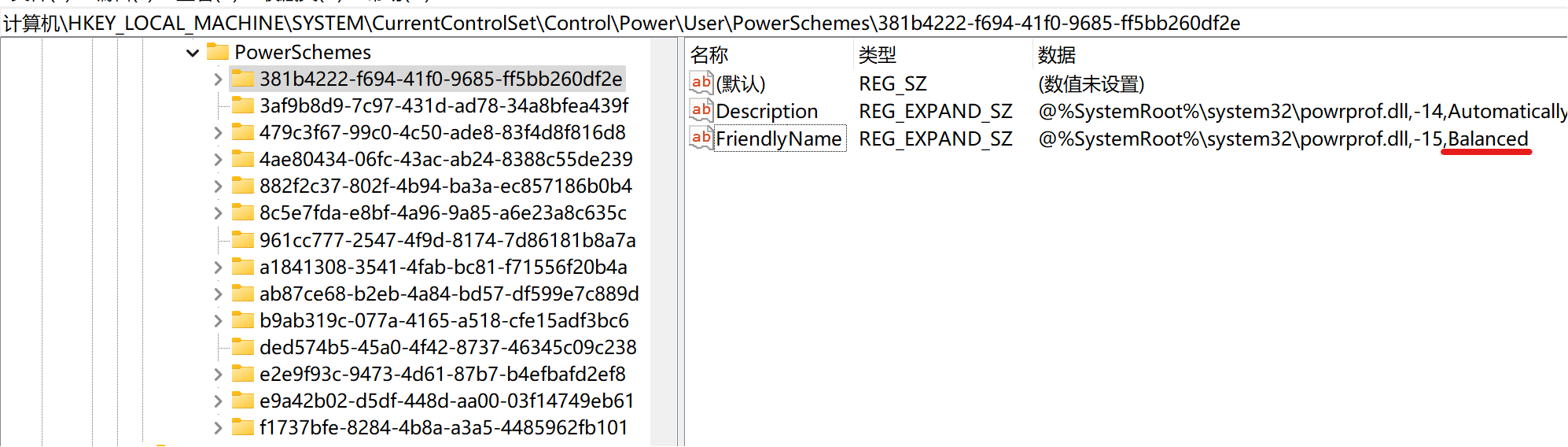The image size is (1568, 447).
Task: Expand the 381b4222-f694-41f0-9685-ff5bb260df2e key
Action: click(x=218, y=79)
